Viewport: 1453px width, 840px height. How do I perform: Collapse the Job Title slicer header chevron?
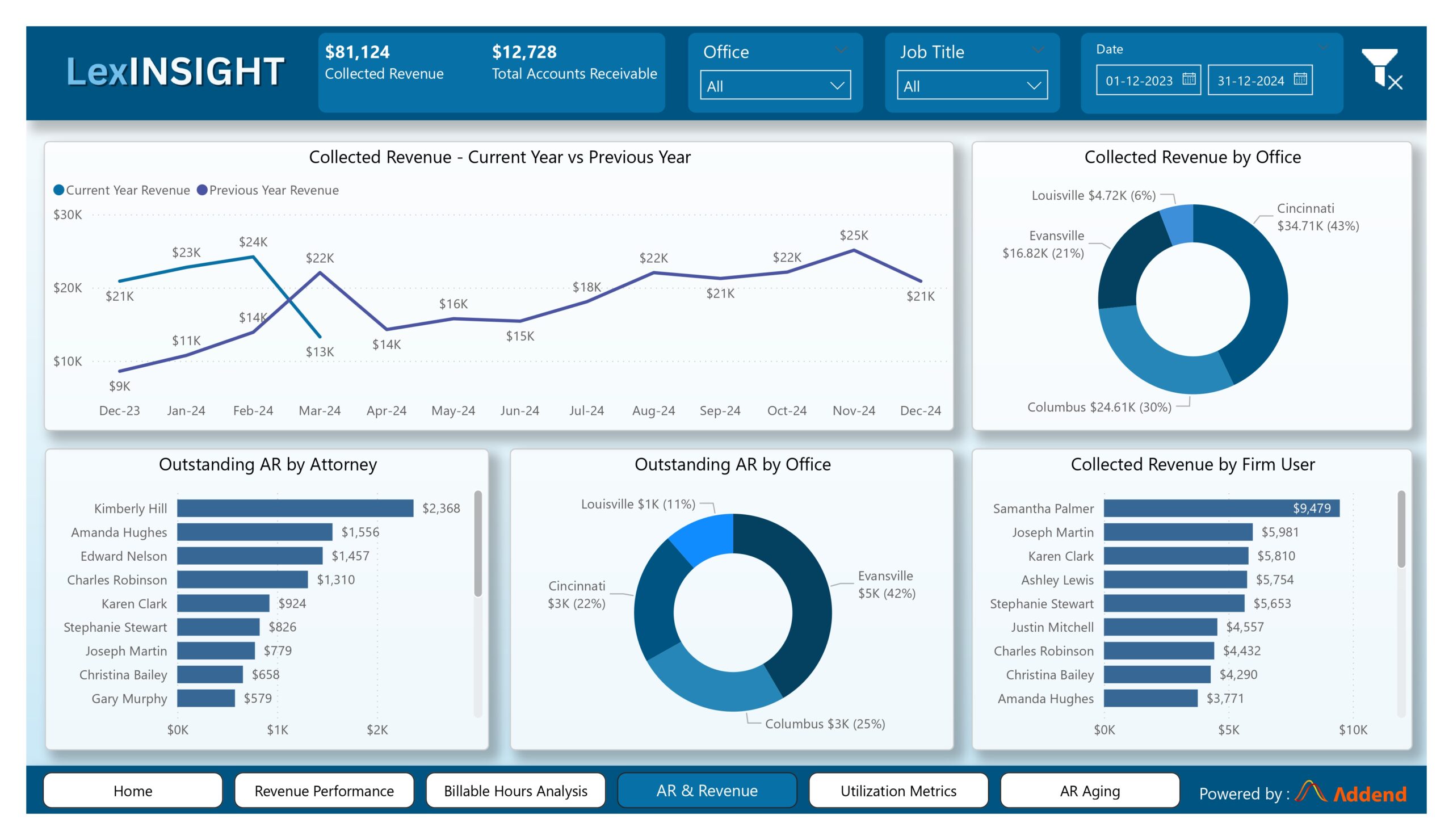pos(1038,51)
